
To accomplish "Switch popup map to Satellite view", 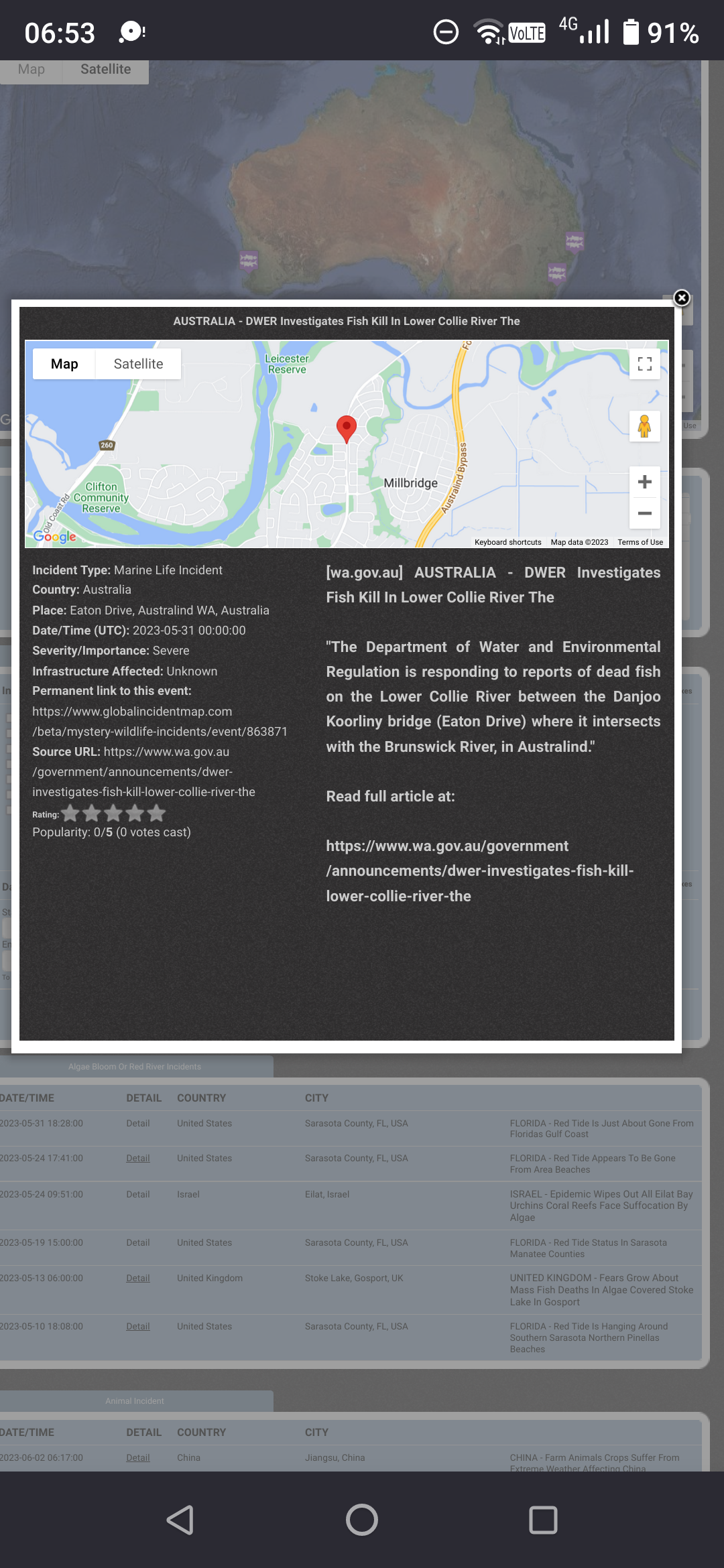I will pos(138,364).
